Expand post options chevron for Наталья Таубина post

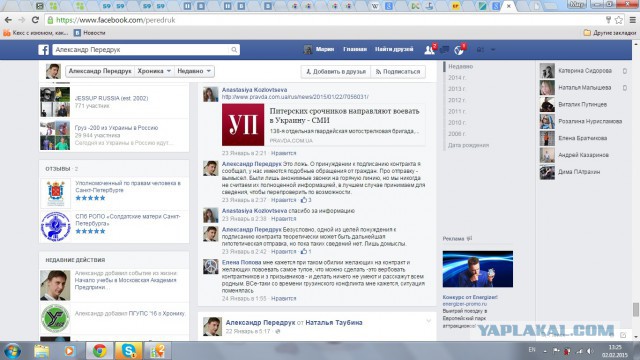pos(429,321)
